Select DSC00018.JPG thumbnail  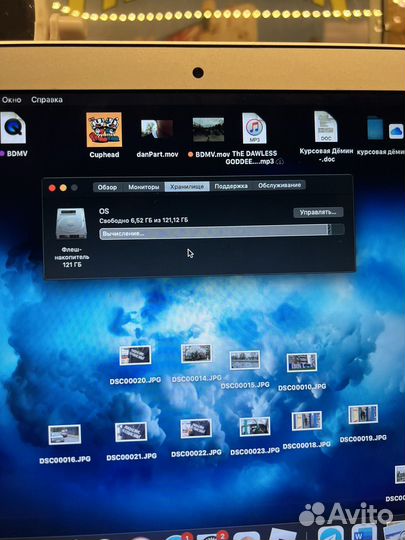pos(307,421)
